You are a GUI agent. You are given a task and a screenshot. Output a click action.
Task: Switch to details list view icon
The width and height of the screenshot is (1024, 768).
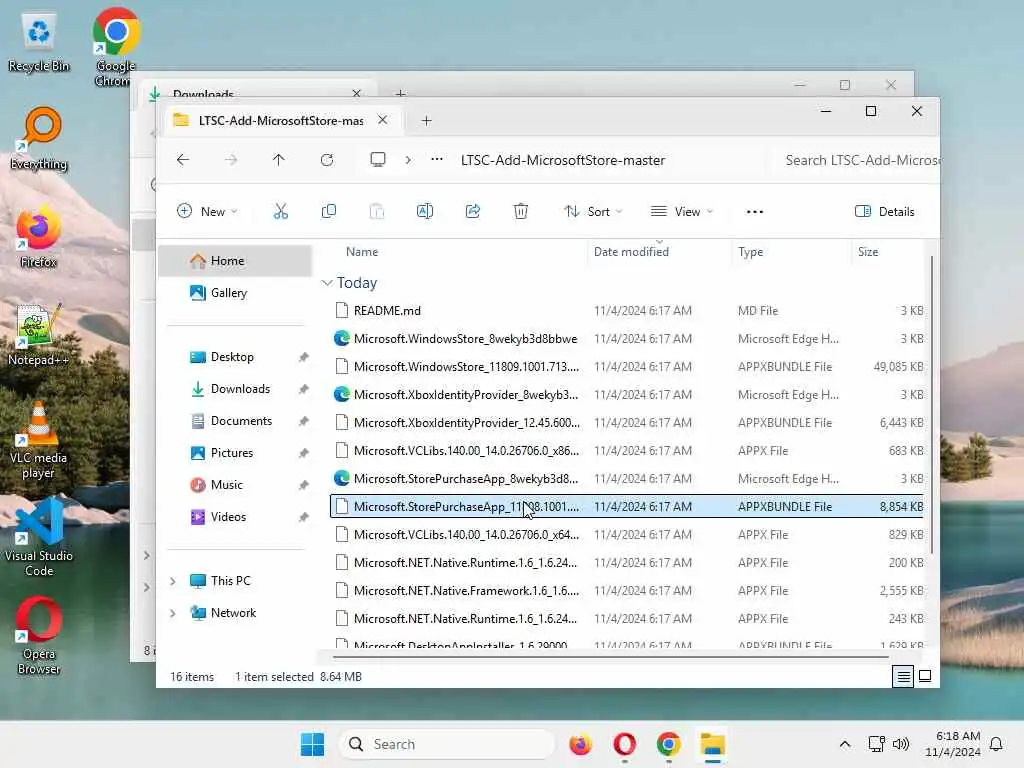903,677
